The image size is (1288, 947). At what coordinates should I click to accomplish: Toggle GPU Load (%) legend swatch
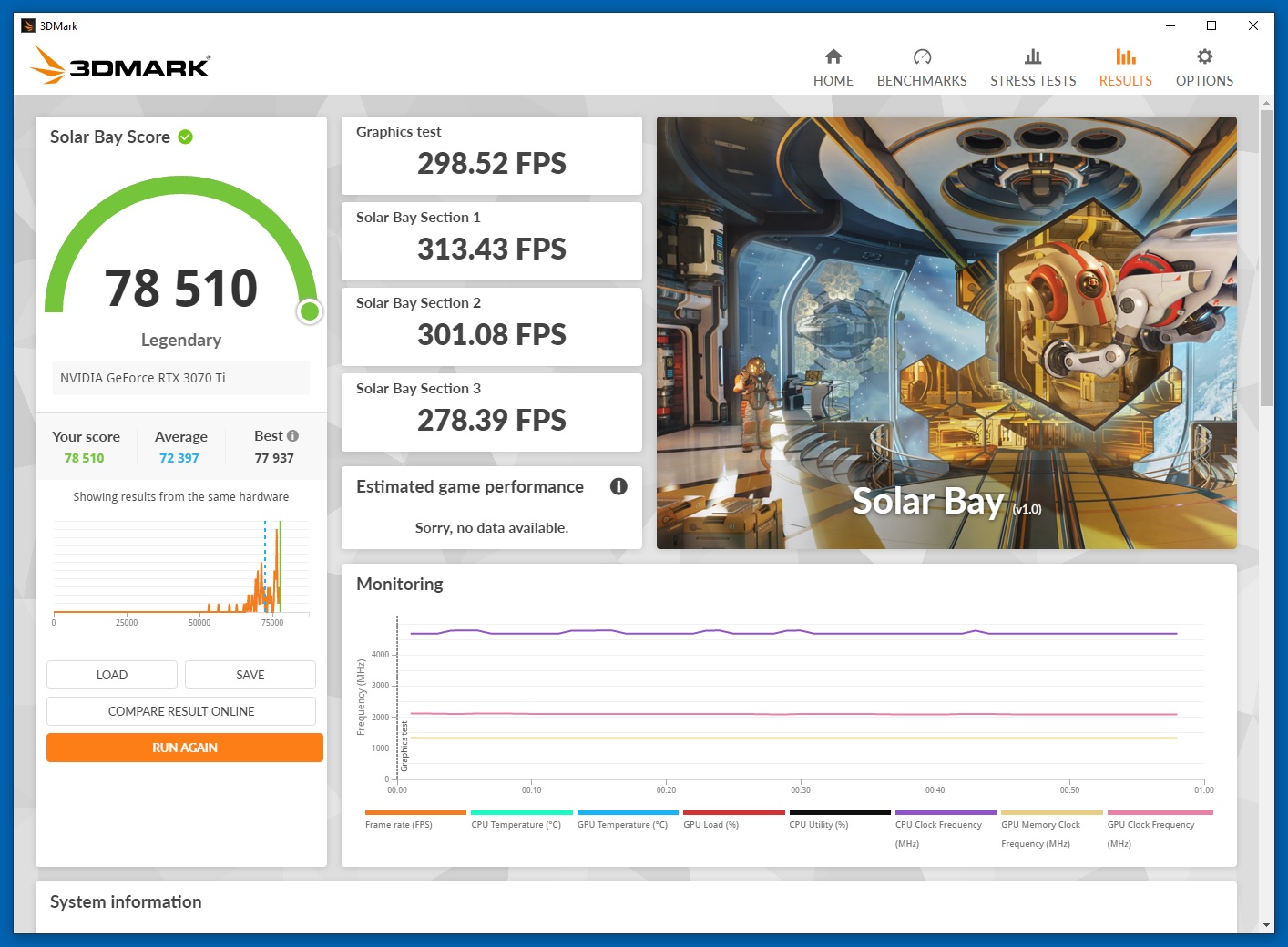coord(734,812)
